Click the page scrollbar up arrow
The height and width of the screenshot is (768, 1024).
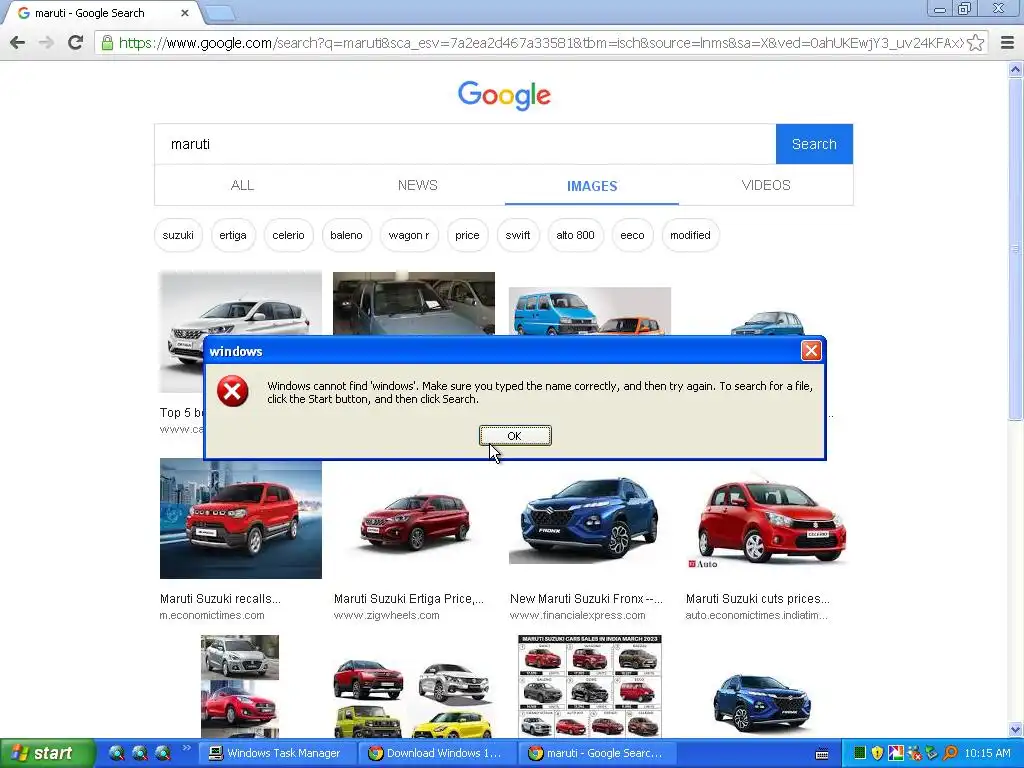click(1016, 69)
